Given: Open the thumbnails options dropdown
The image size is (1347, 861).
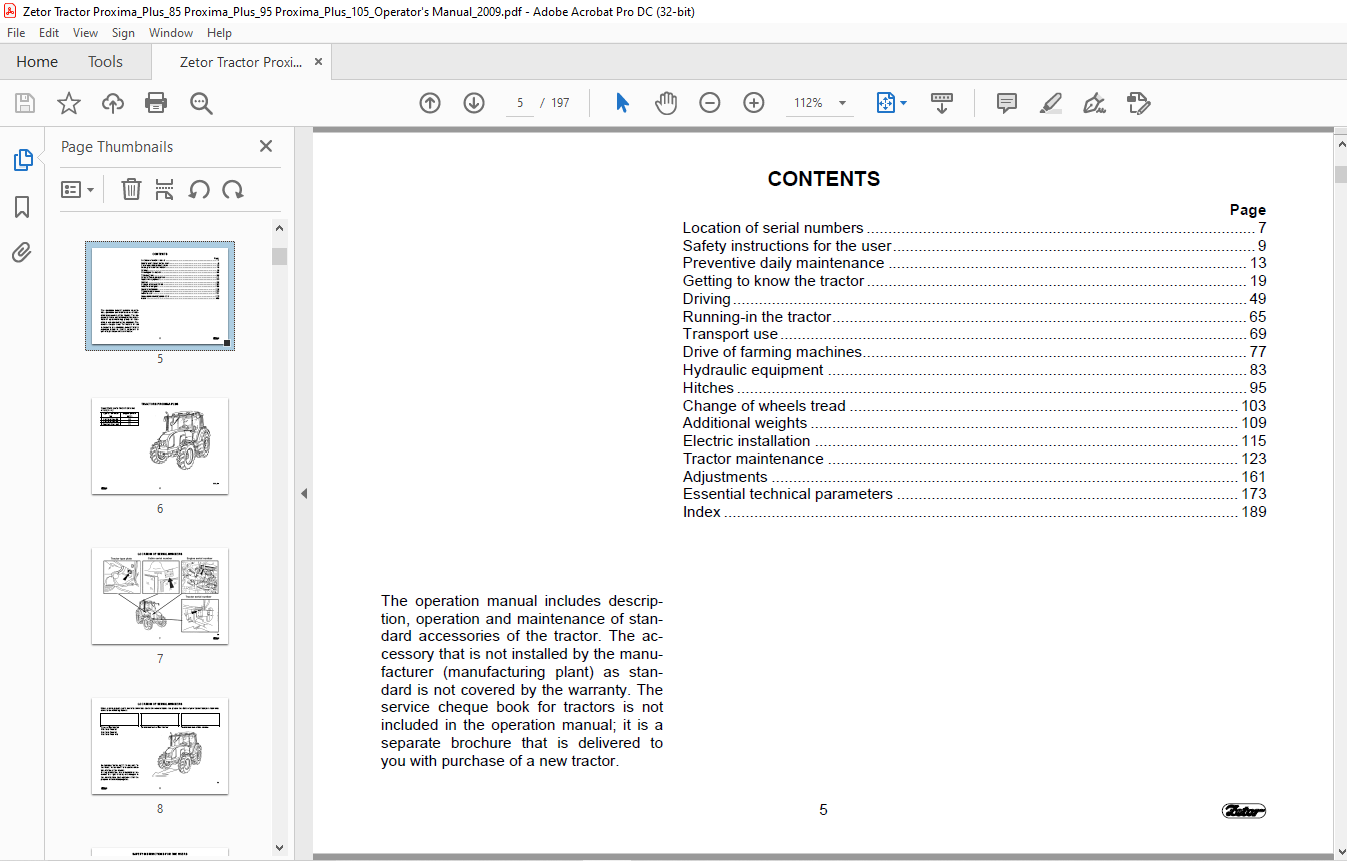Looking at the screenshot, I should click(x=77, y=189).
